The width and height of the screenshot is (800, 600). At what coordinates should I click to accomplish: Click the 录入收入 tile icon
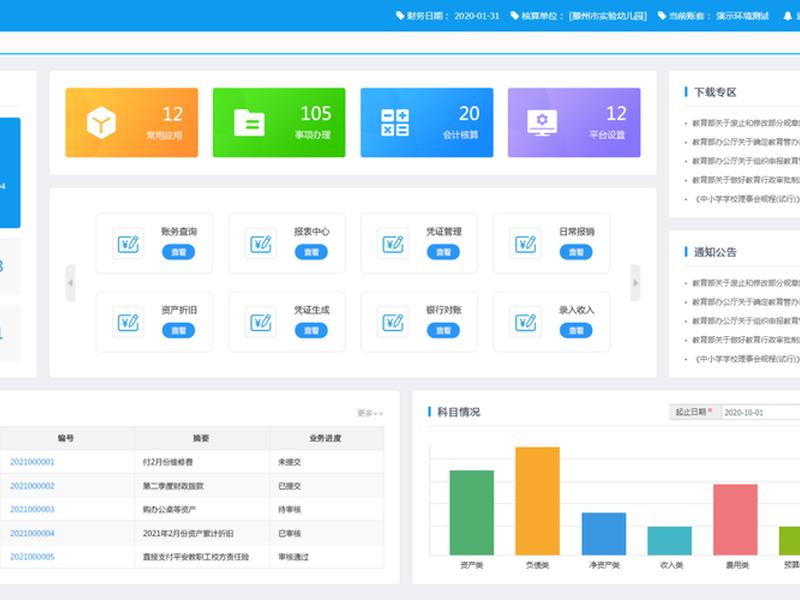point(526,322)
